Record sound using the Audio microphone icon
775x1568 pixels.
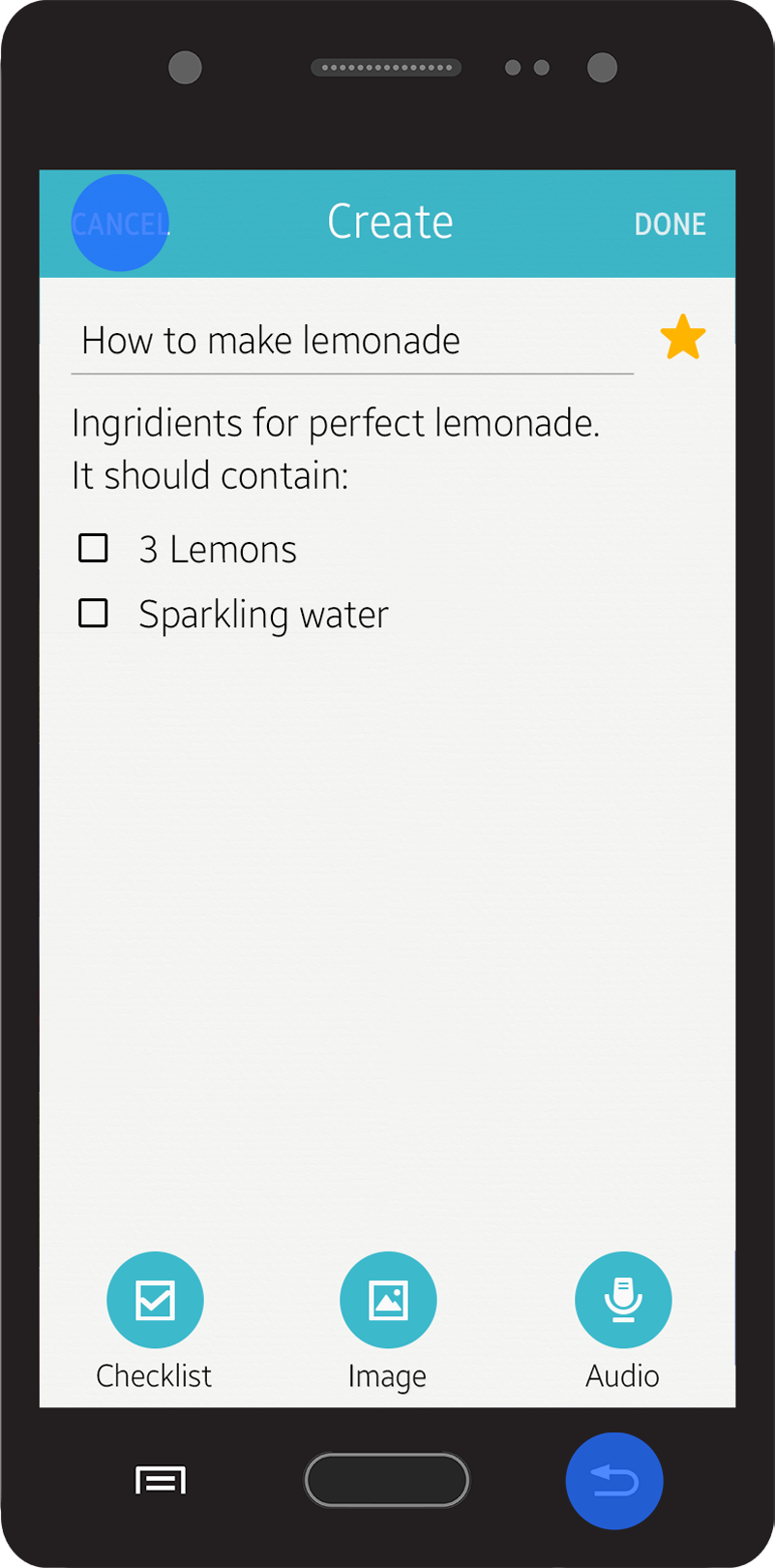click(x=623, y=1300)
